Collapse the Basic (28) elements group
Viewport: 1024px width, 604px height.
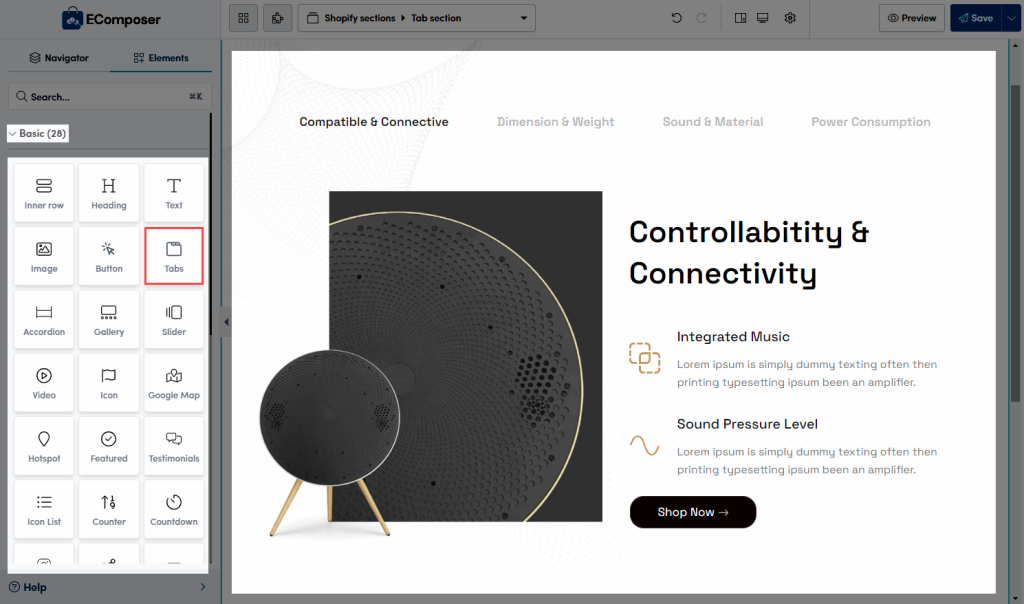point(38,134)
